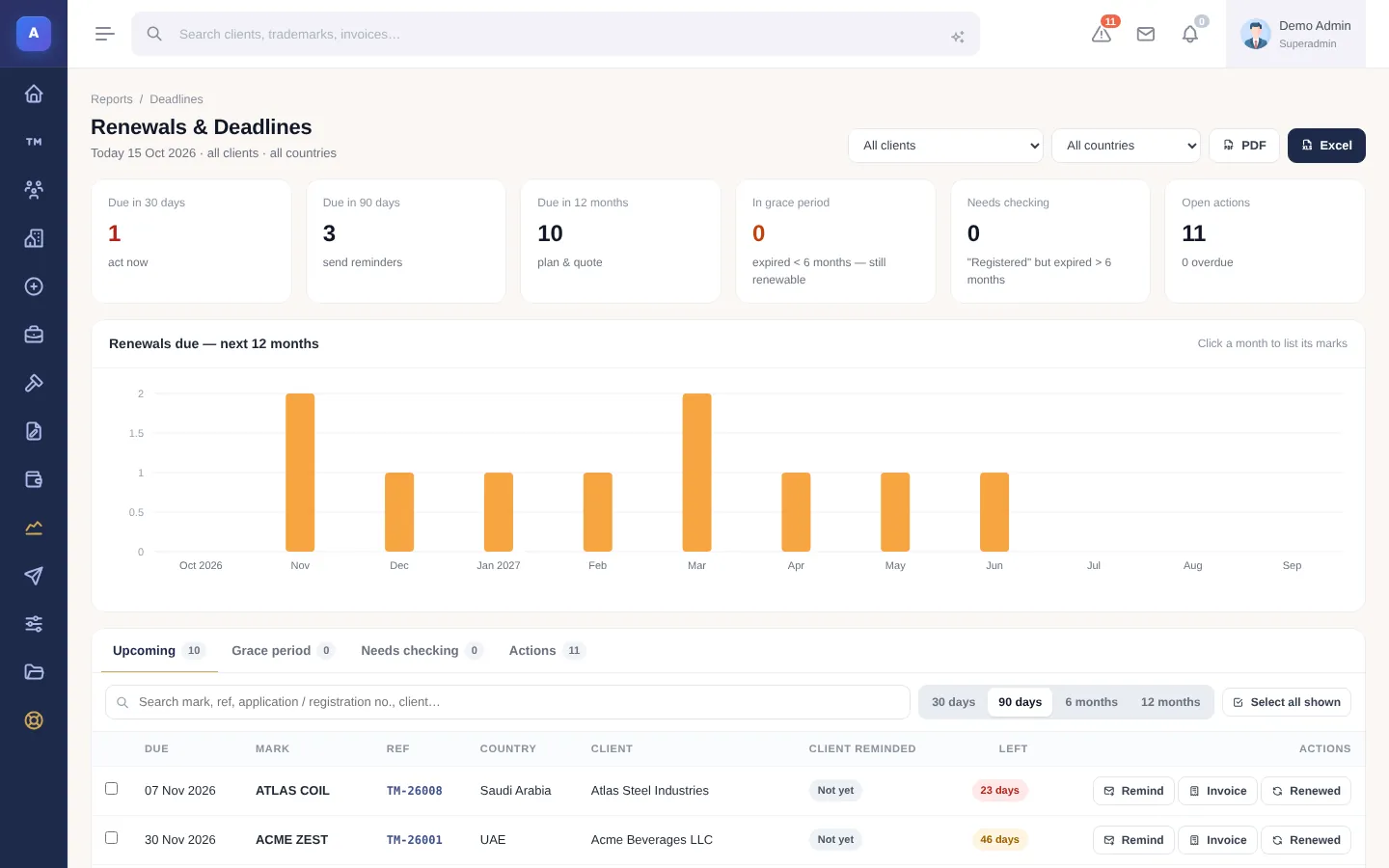
Task: Sort table by DUE column header
Action: (156, 748)
